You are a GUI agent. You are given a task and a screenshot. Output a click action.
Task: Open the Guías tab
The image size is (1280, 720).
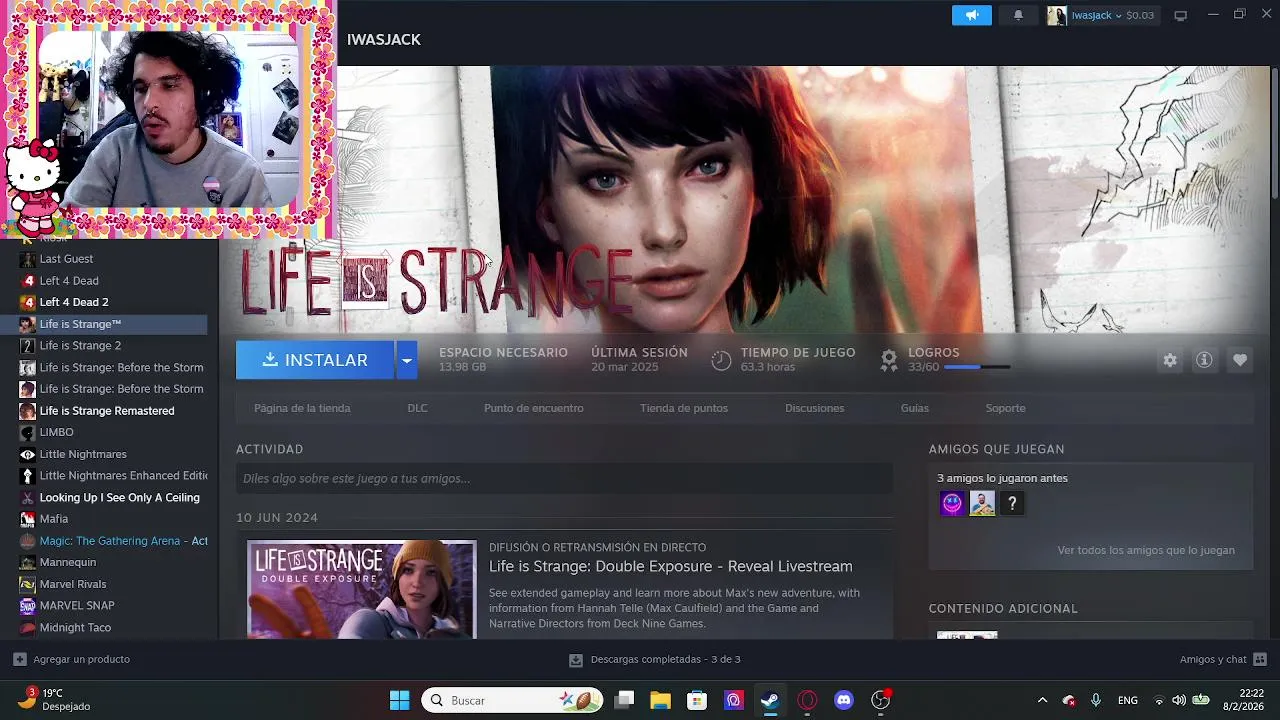[915, 408]
